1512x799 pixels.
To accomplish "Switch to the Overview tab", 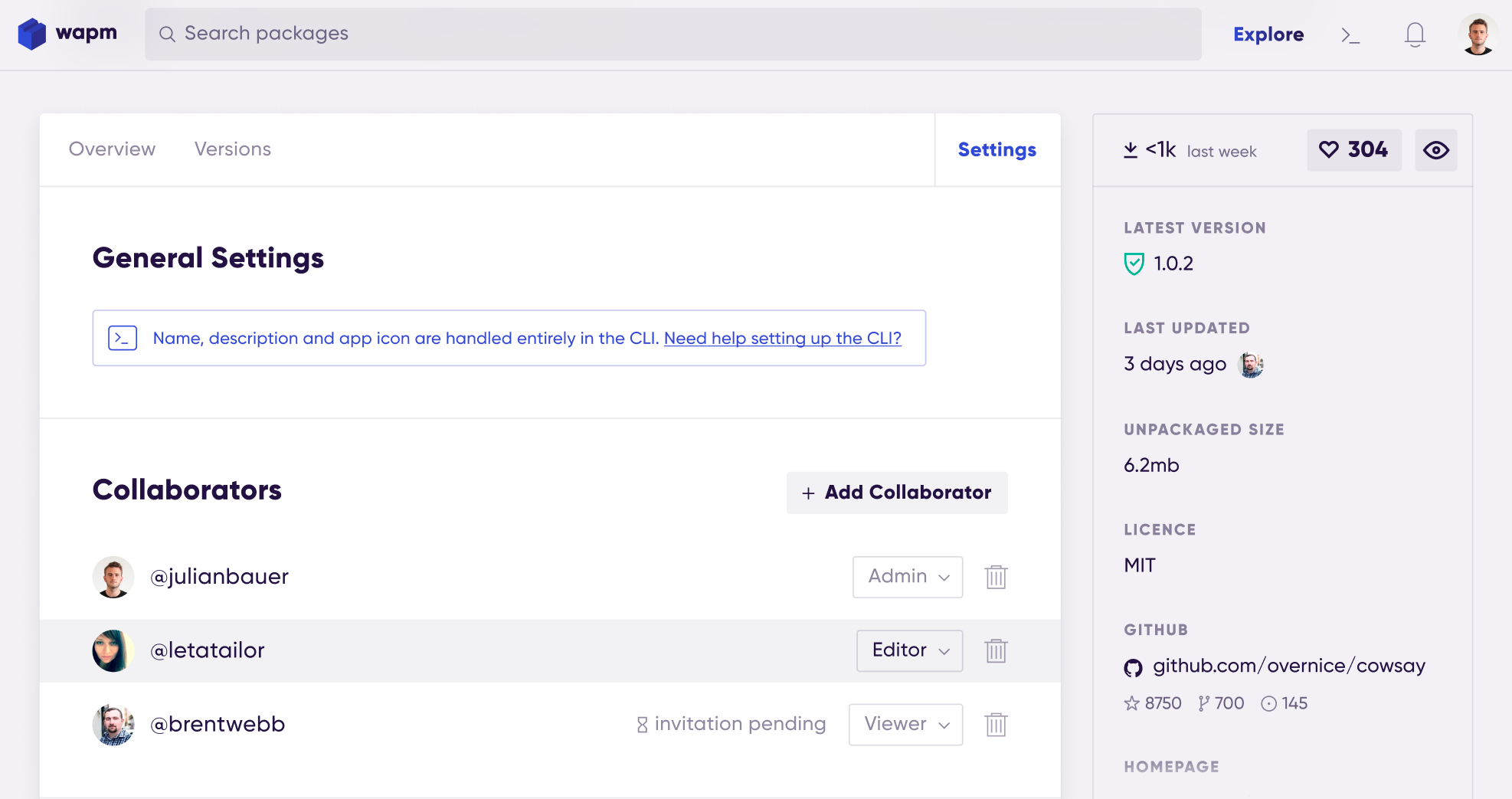I will click(x=112, y=149).
